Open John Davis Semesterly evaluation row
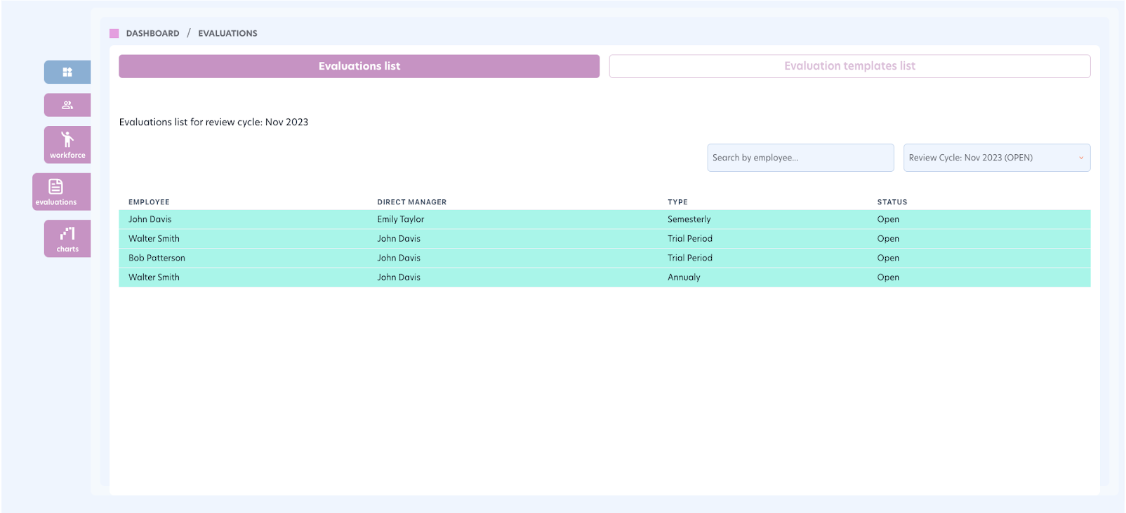The width and height of the screenshot is (1126, 513). click(x=604, y=219)
